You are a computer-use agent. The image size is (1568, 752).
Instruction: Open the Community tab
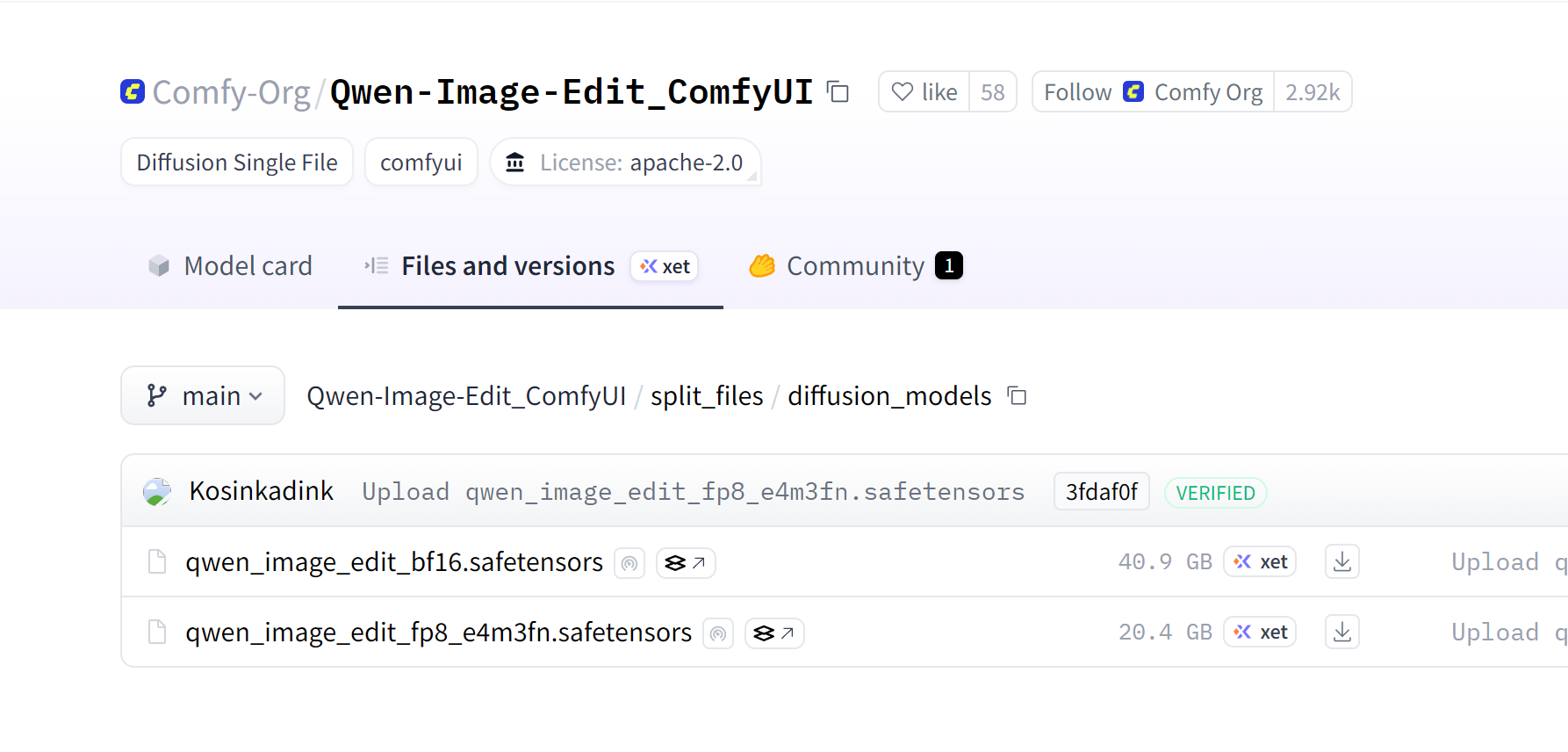[x=855, y=265]
